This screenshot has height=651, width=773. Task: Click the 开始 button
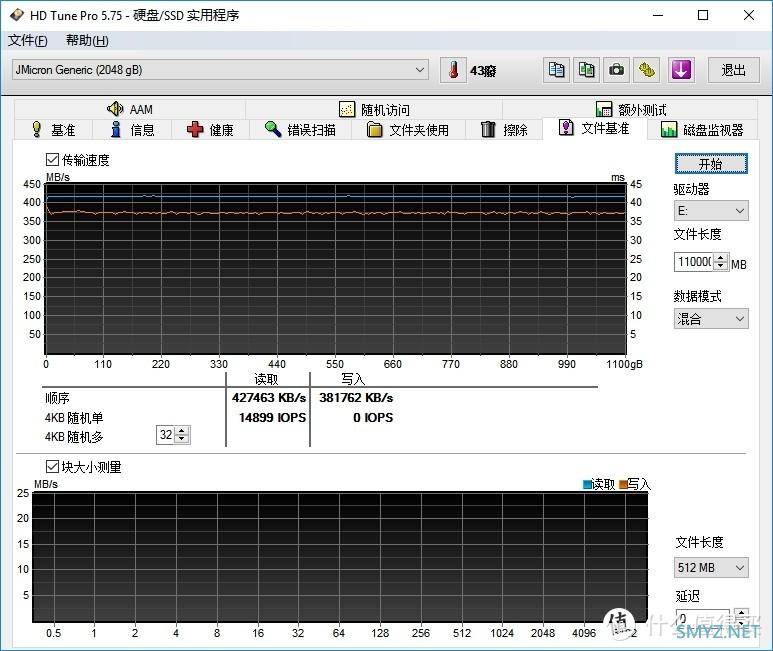pyautogui.click(x=711, y=164)
